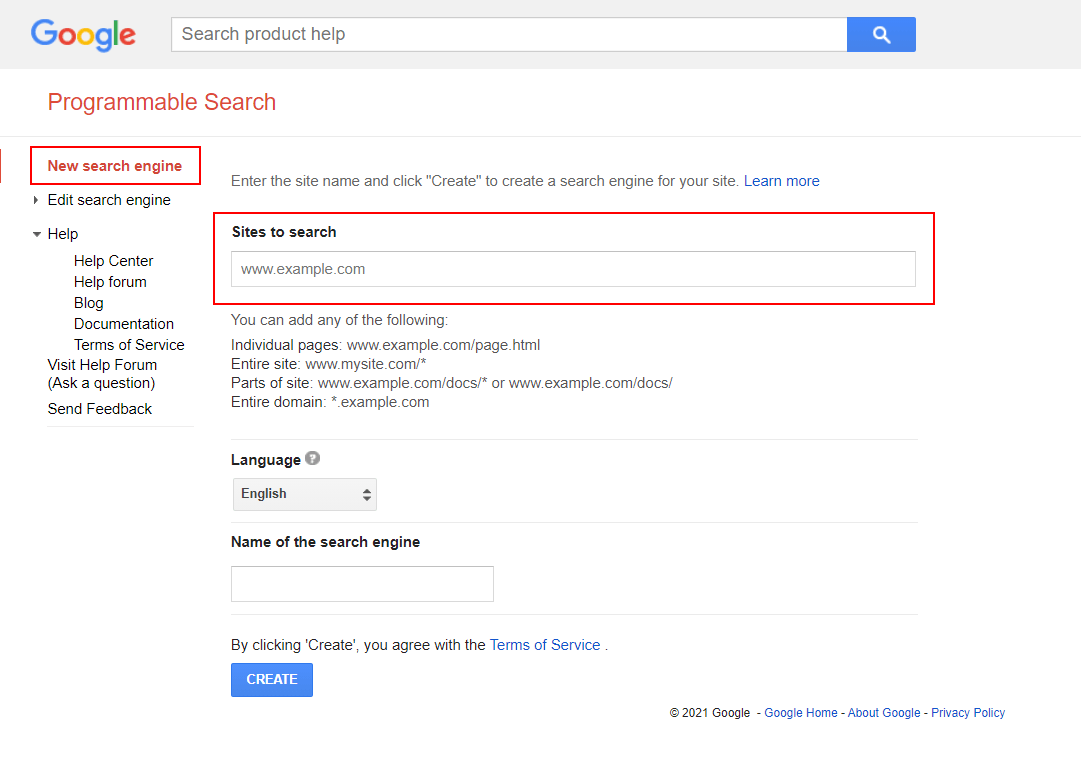Open the Documentation sidebar link

[x=124, y=324]
